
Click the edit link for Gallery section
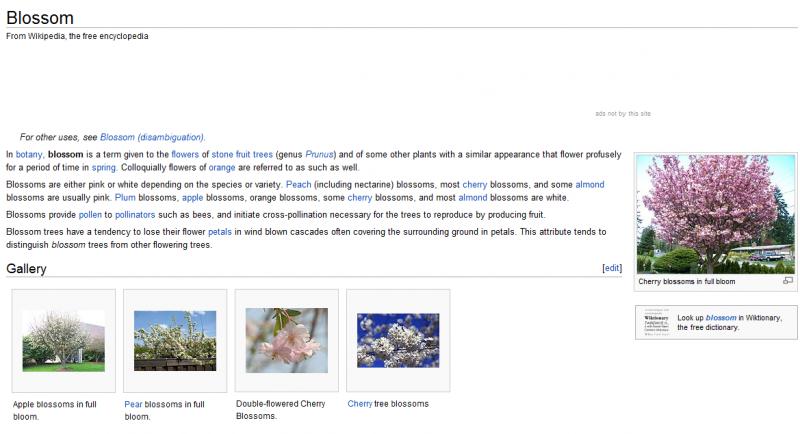[x=612, y=268]
